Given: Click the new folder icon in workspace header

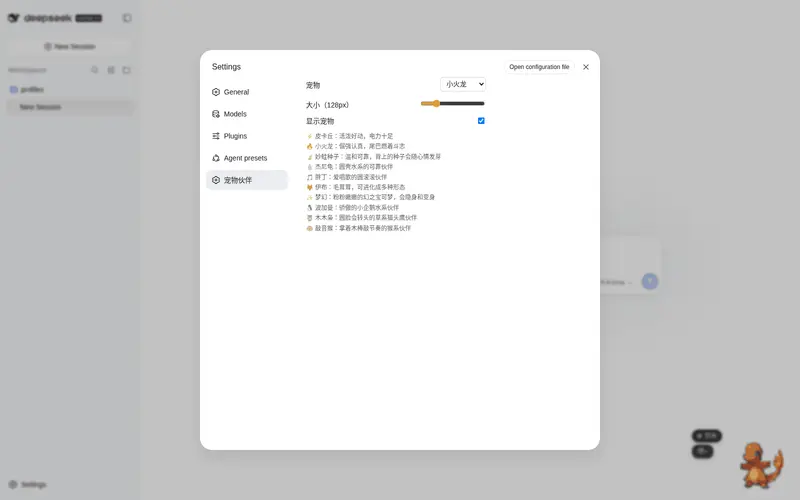Looking at the screenshot, I should [x=127, y=70].
